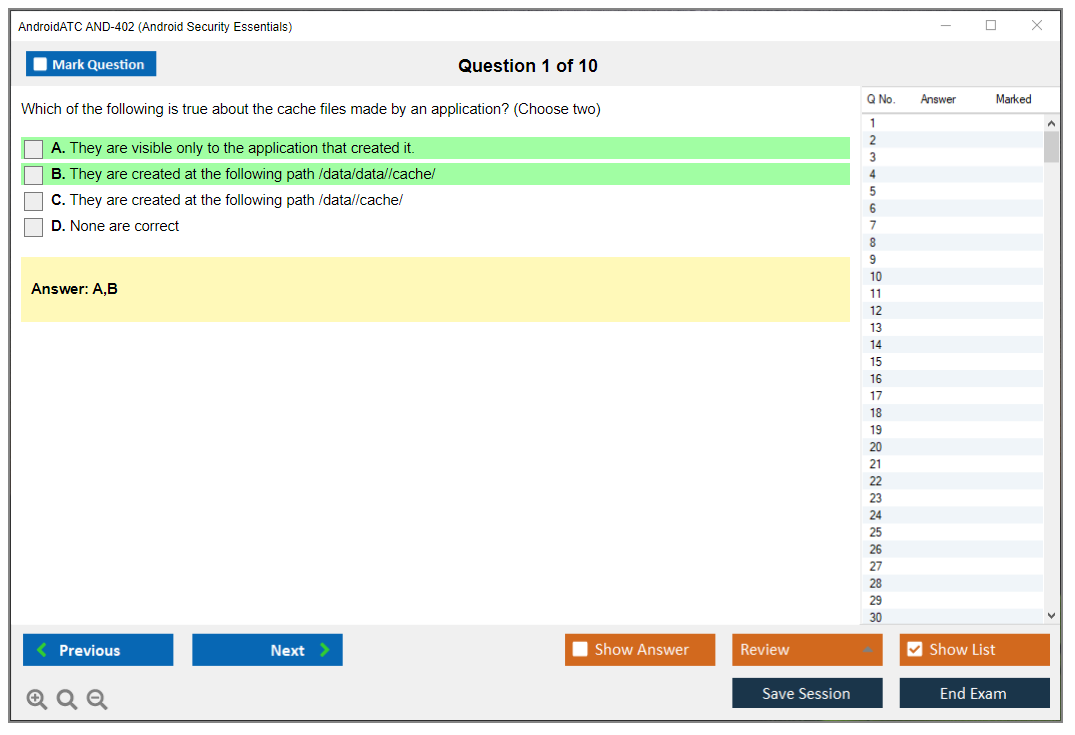The height and width of the screenshot is (735, 1075).
Task: Click the zoom in magnifier icon
Action: click(37, 699)
